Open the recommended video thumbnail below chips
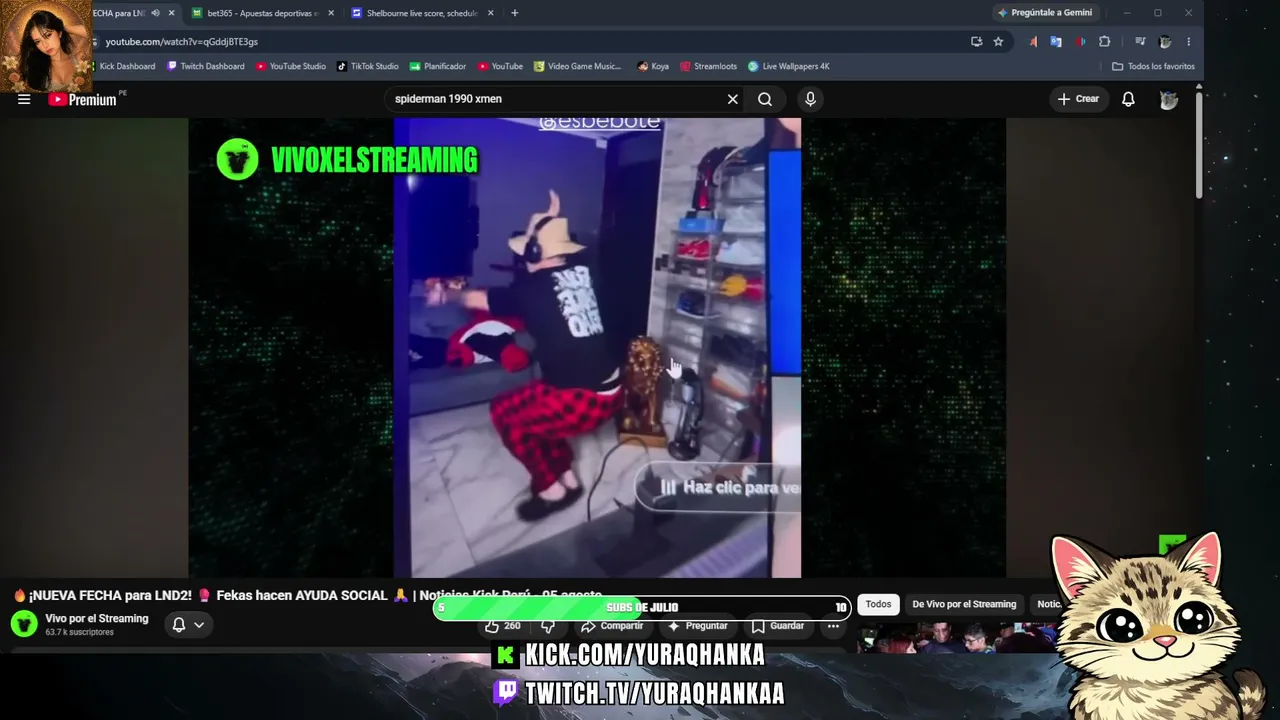Screen dimensions: 1280x720 pos(955,637)
